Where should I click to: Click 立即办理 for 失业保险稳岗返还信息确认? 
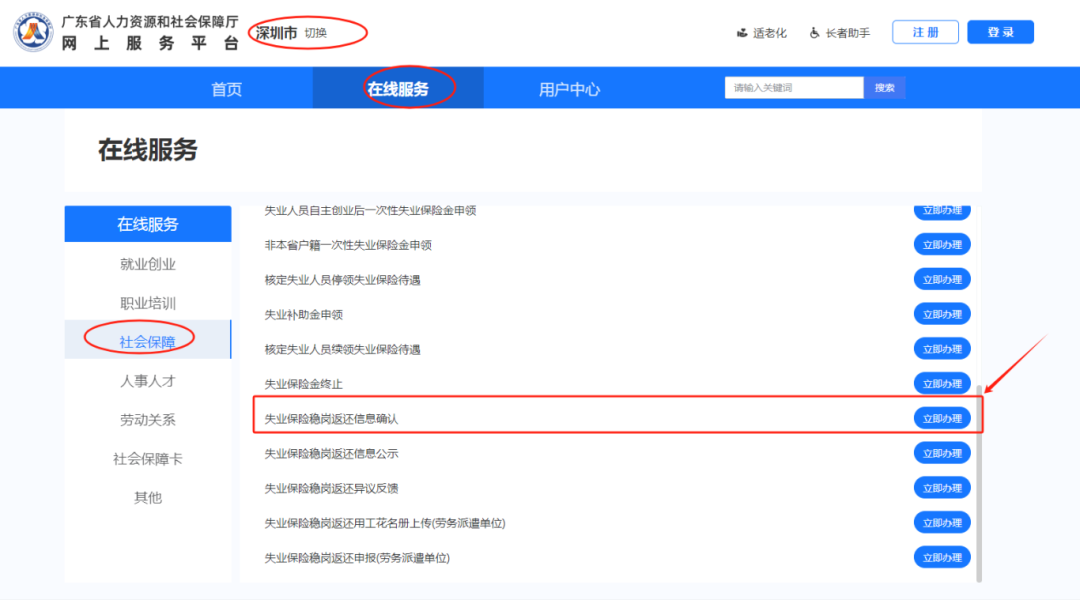(x=942, y=418)
